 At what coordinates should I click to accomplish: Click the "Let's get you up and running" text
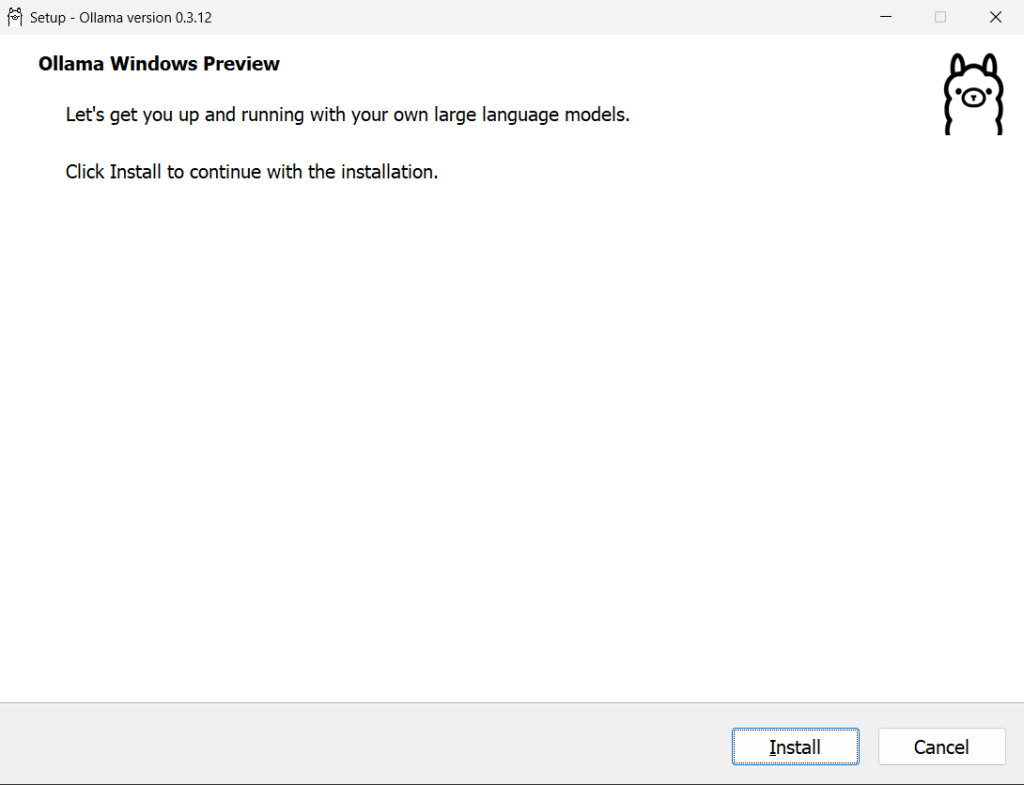pyautogui.click(x=200, y=115)
